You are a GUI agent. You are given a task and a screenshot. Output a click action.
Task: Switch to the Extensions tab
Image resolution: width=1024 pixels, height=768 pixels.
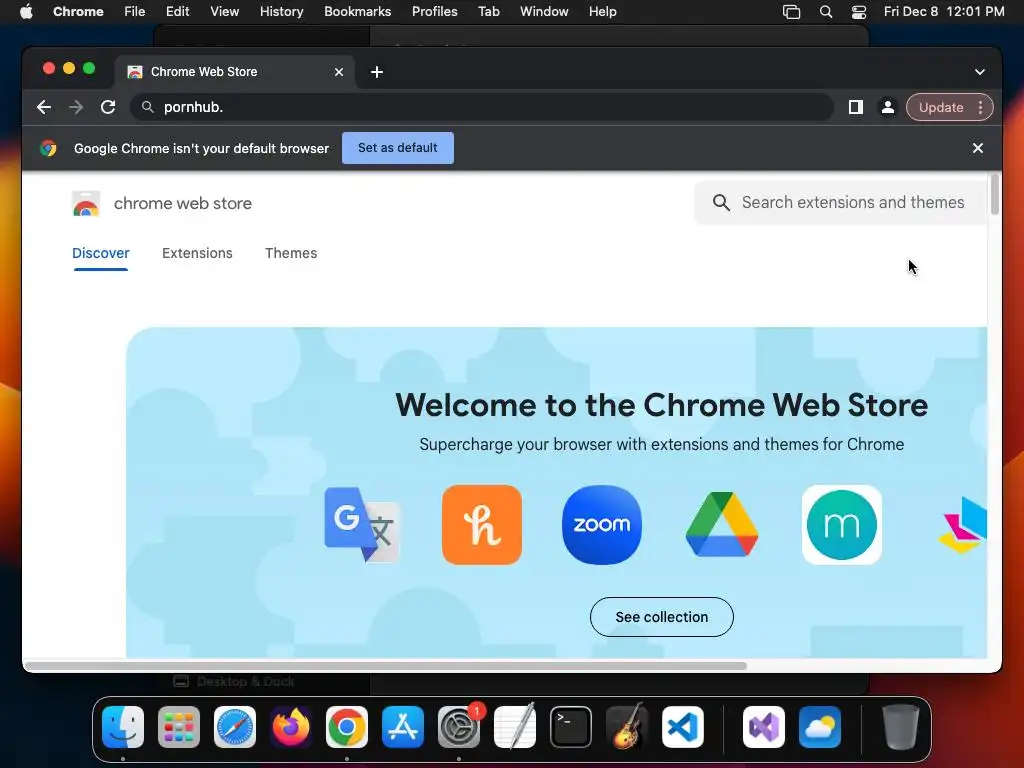tap(197, 253)
